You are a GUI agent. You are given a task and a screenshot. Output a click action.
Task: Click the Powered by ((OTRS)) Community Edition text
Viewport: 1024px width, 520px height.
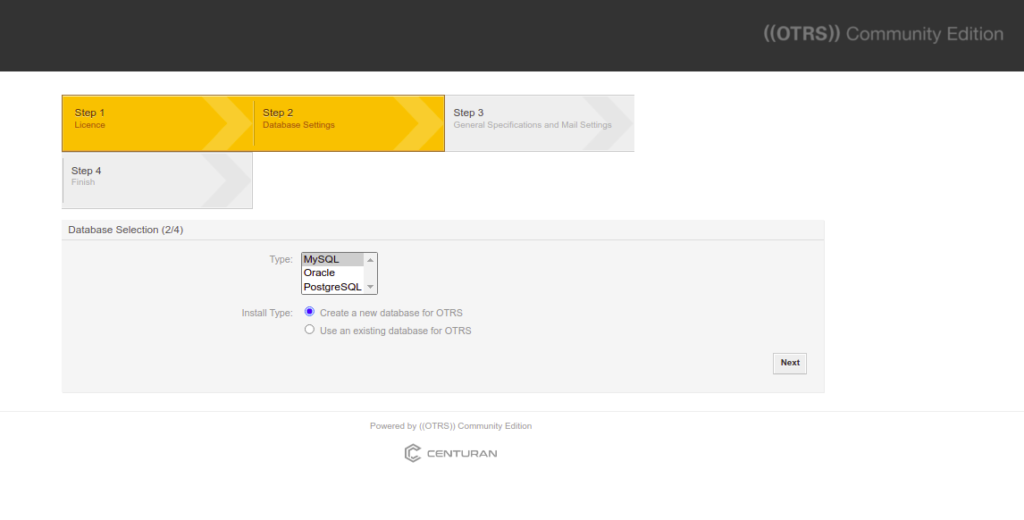(451, 426)
